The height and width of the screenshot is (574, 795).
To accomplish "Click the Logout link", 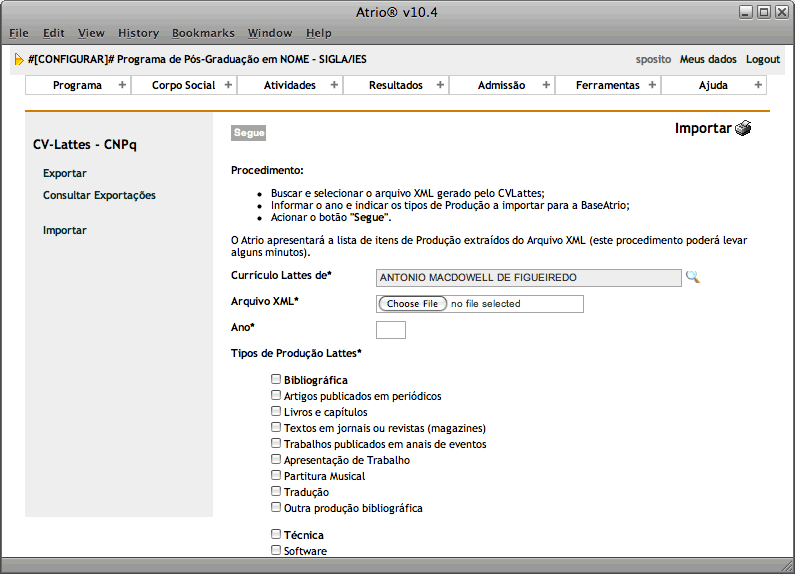I will (x=762, y=59).
